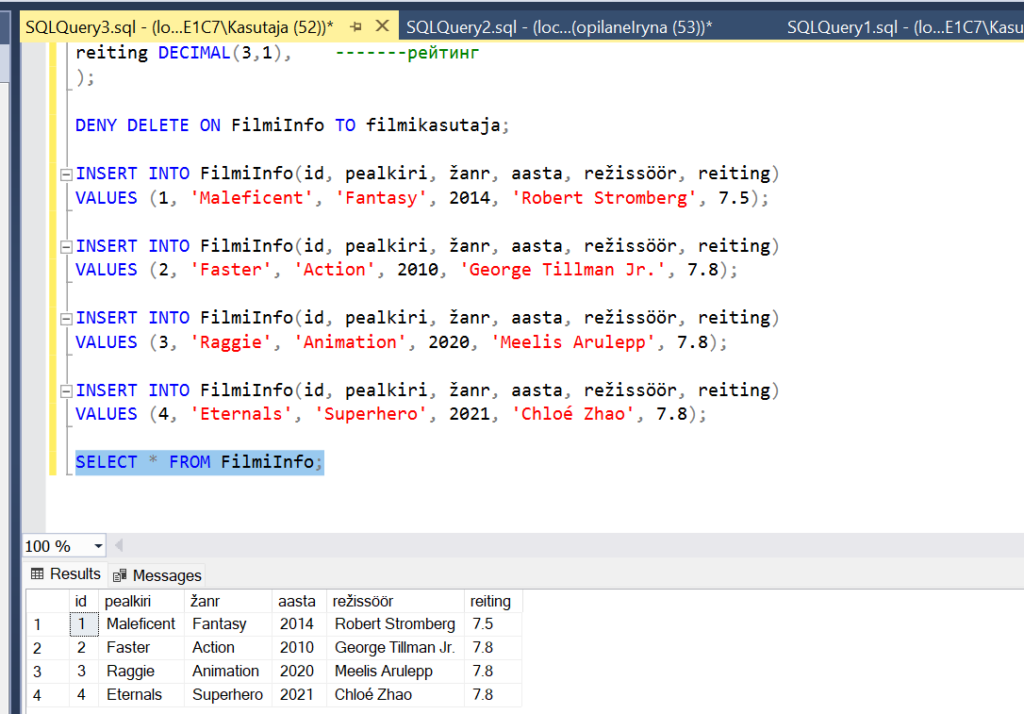Click the Action cell in the results grid
The width and height of the screenshot is (1024, 714).
point(228,648)
